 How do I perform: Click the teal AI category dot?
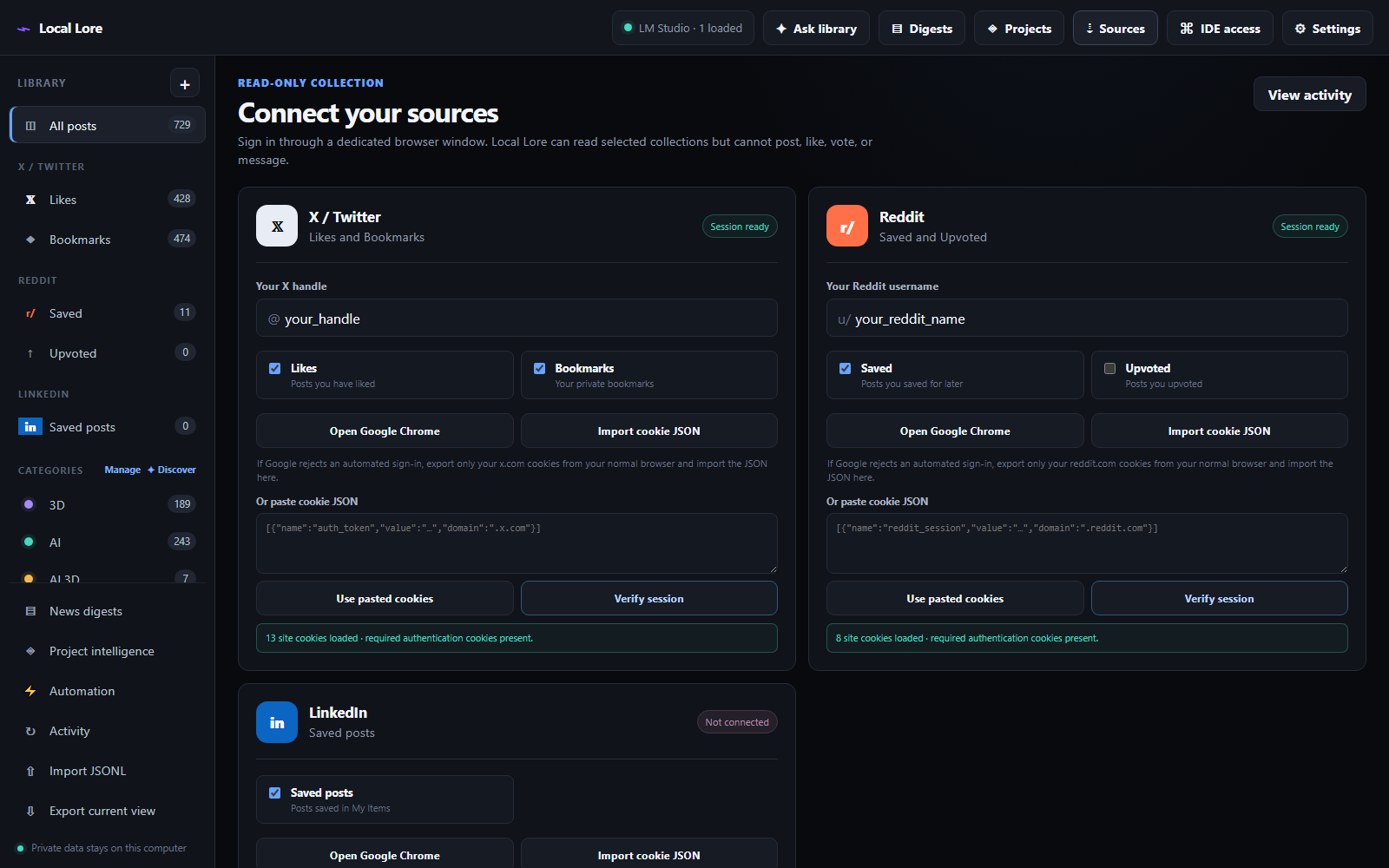tap(29, 542)
